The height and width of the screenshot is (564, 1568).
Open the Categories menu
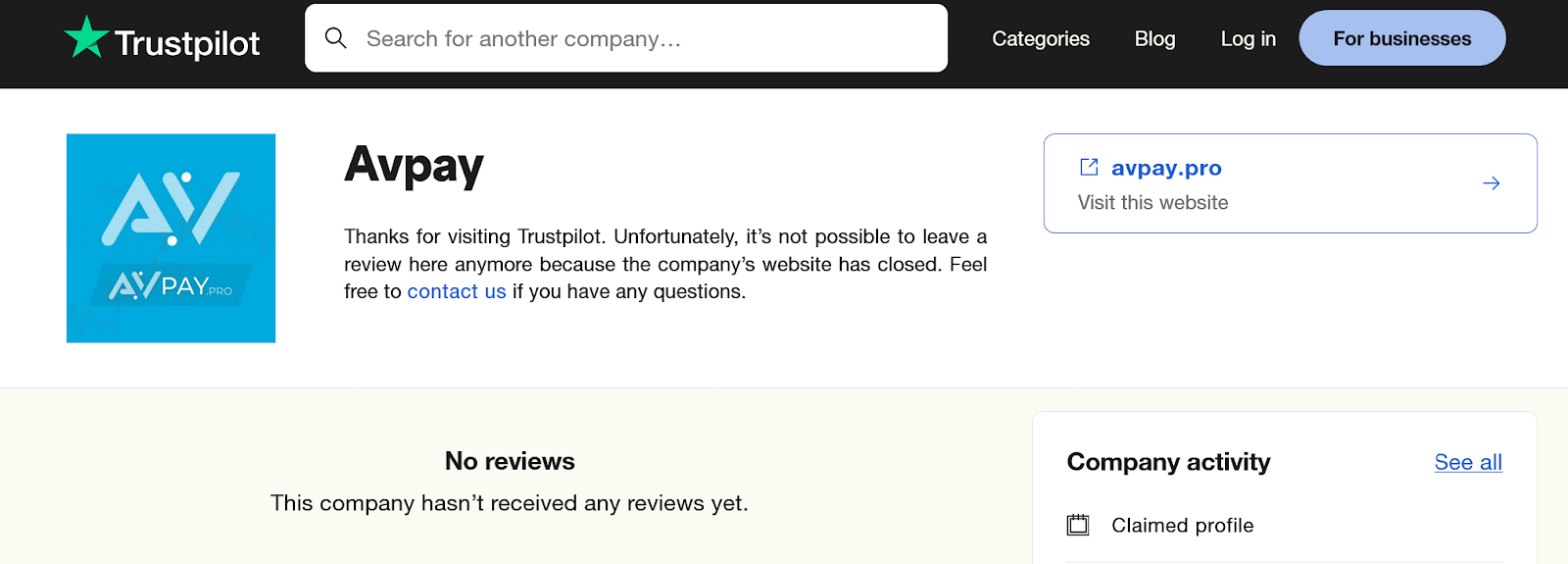(x=1040, y=39)
